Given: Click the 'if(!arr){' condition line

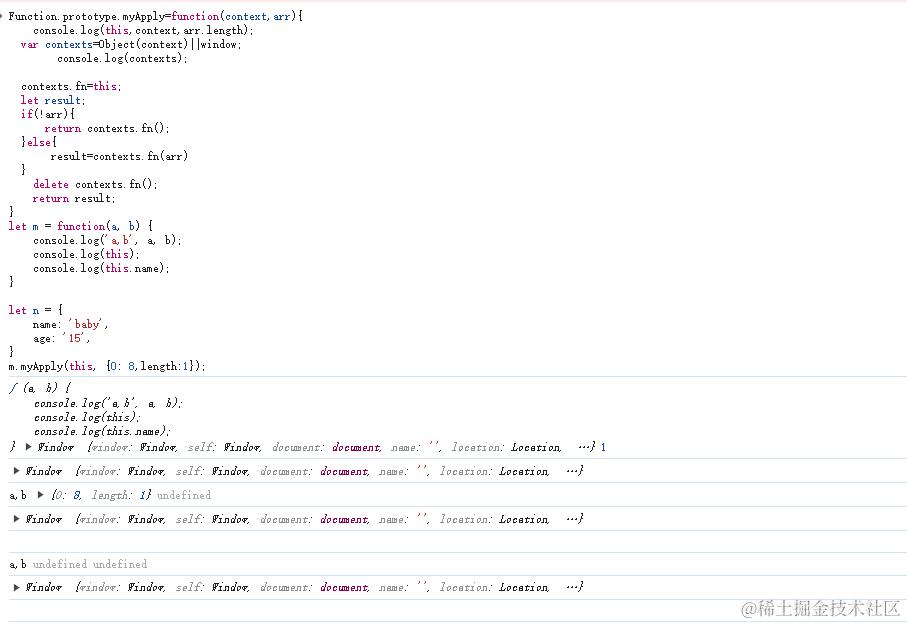Looking at the screenshot, I should 47,114.
